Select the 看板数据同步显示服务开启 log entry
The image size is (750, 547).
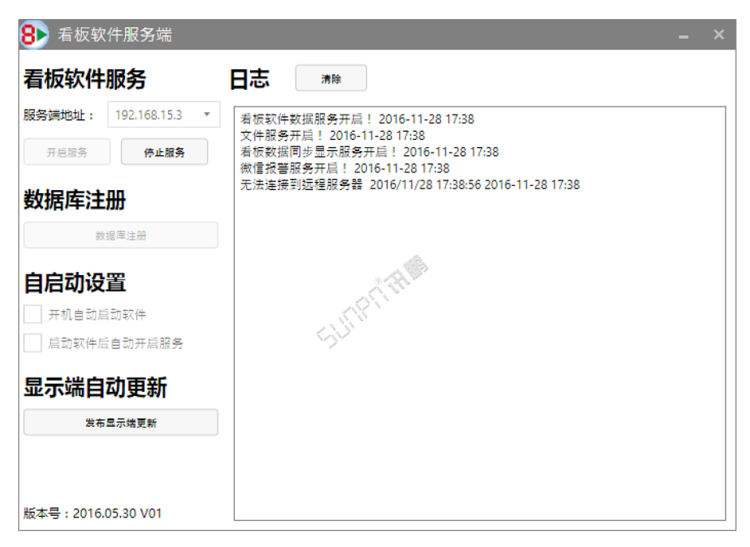coord(369,152)
